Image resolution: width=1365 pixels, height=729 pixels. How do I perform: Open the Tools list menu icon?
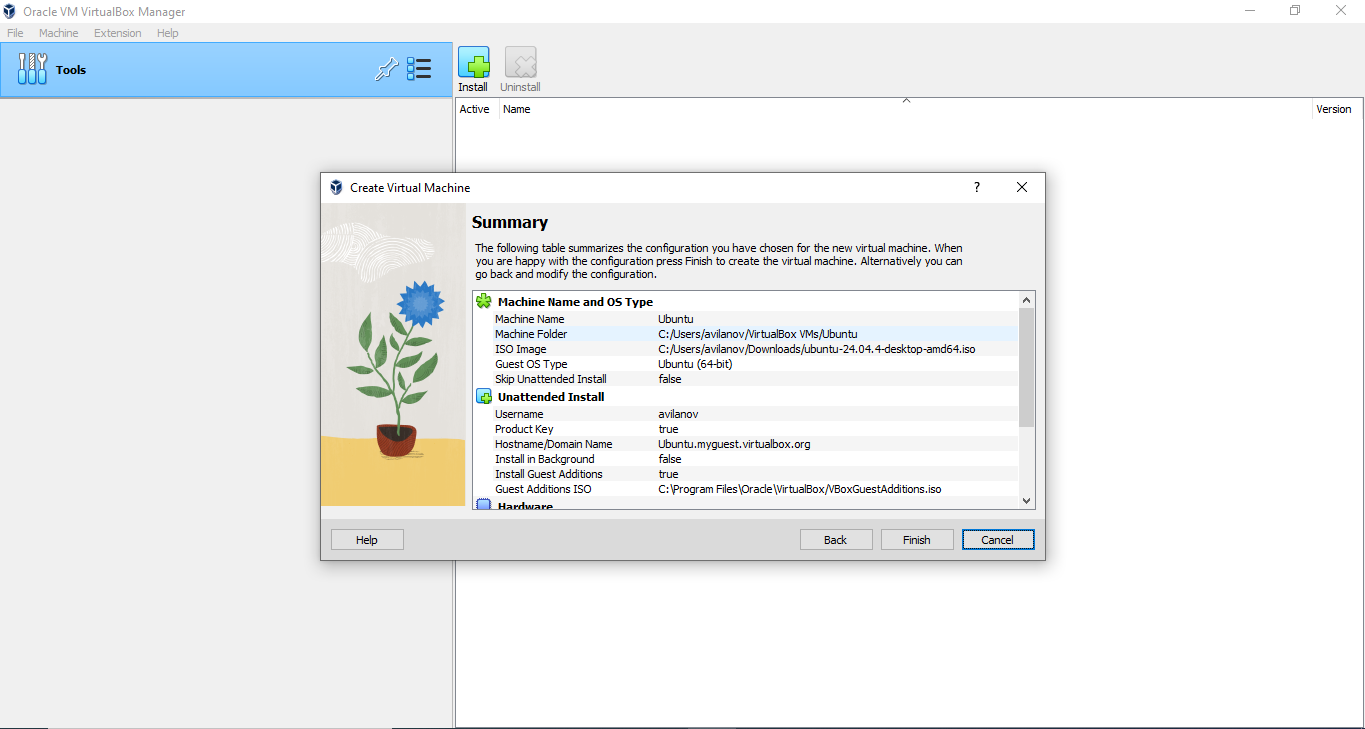(419, 69)
